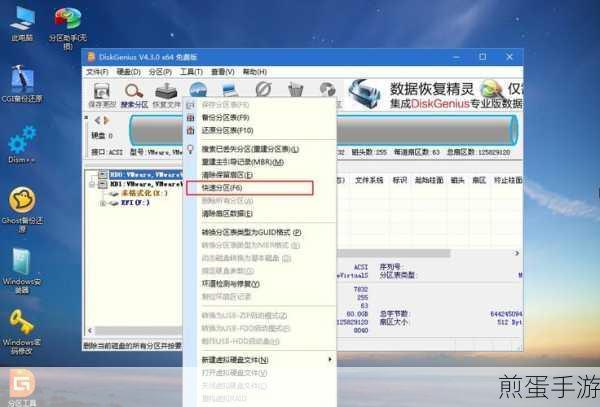600x407 pixels.
Task: Open the 分区助手 desktop shortcut
Action: pos(68,29)
